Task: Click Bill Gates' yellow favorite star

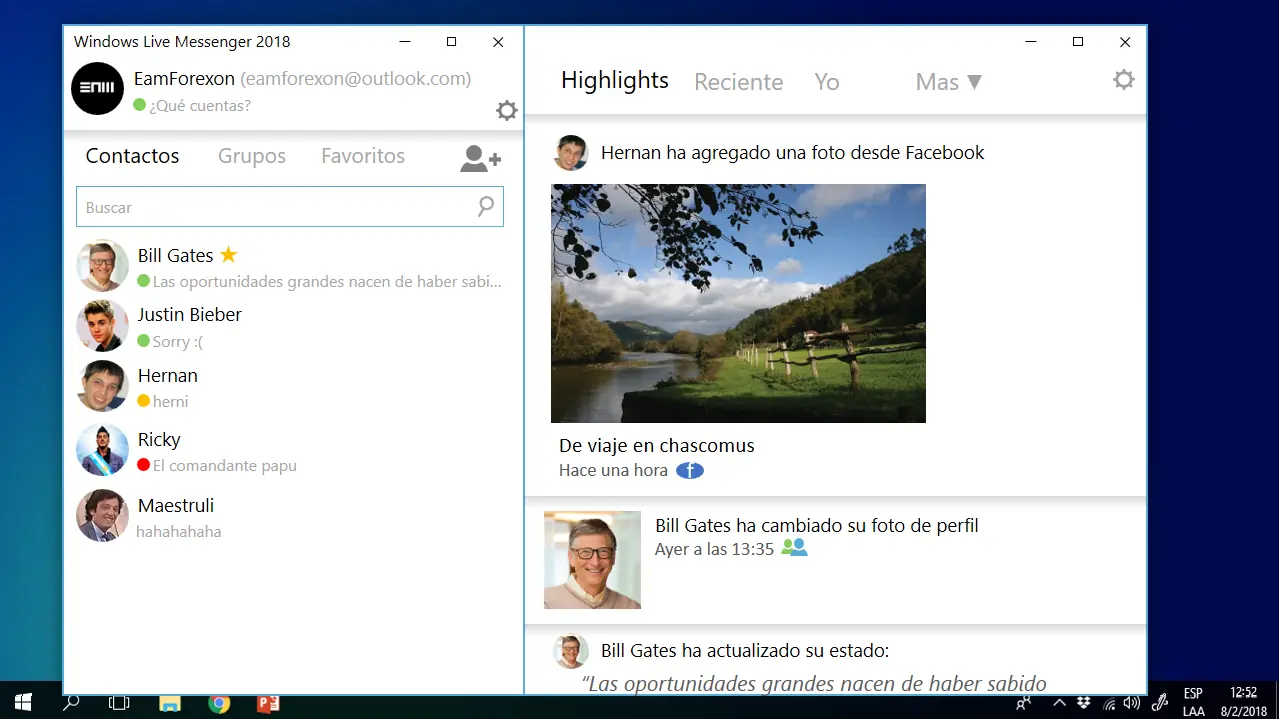Action: (228, 255)
